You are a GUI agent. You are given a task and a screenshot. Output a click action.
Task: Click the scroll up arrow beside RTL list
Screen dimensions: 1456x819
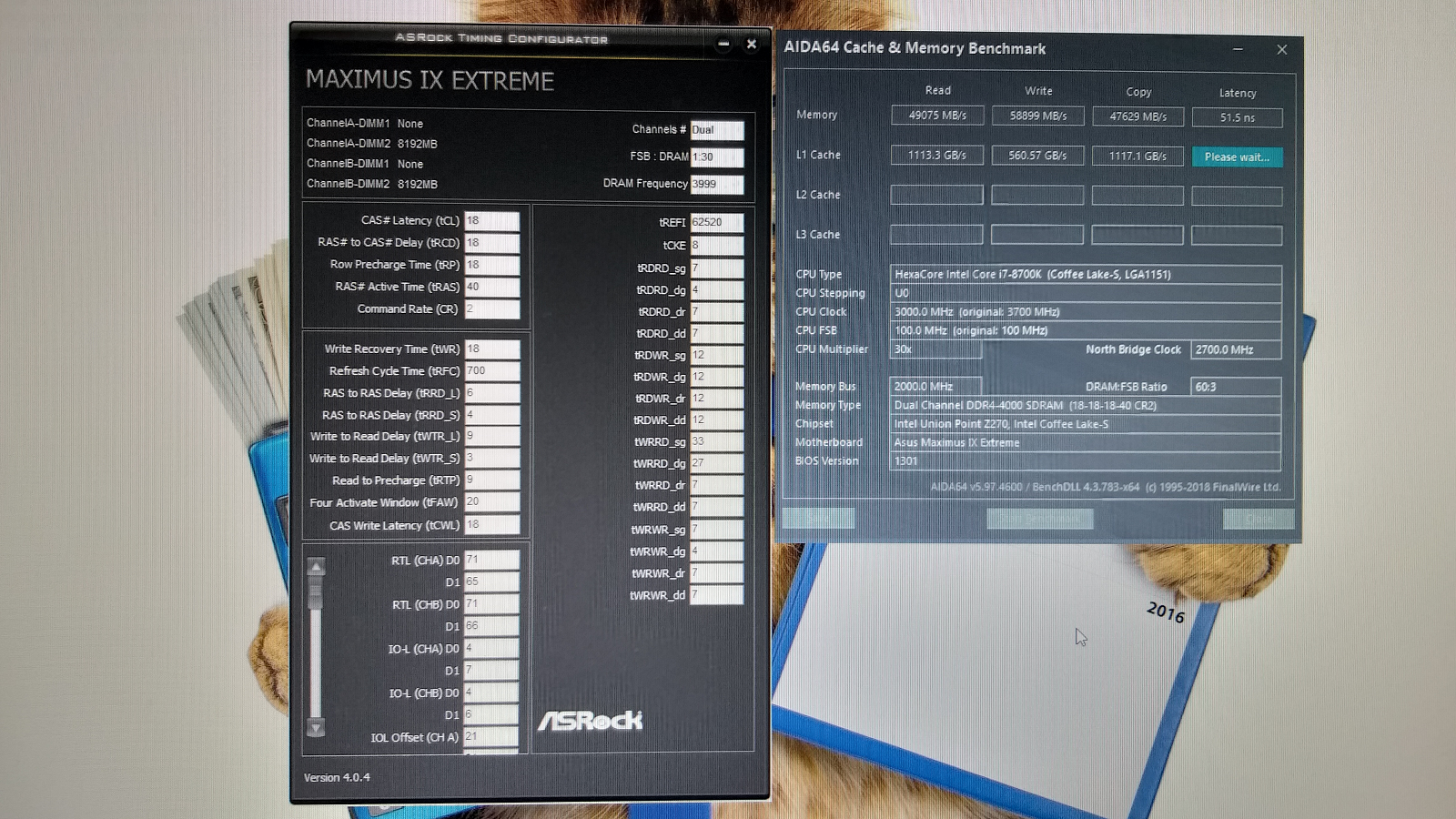pyautogui.click(x=316, y=567)
